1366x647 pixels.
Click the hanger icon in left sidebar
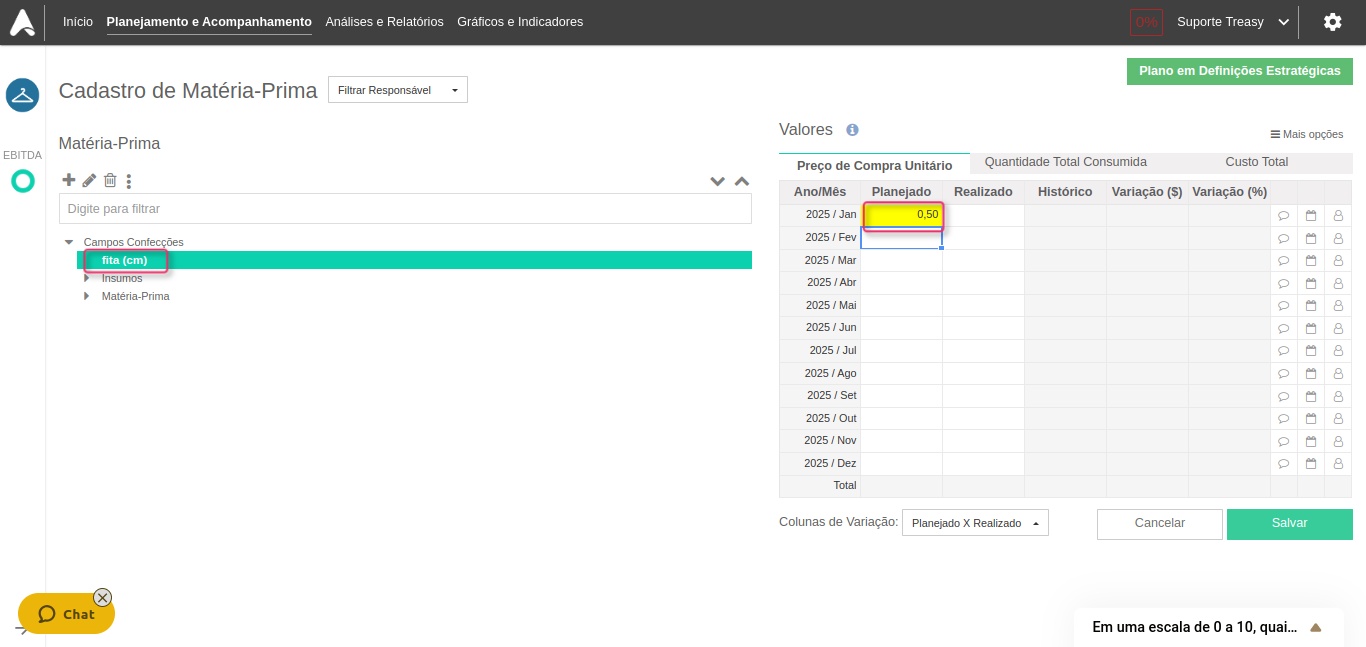click(22, 96)
